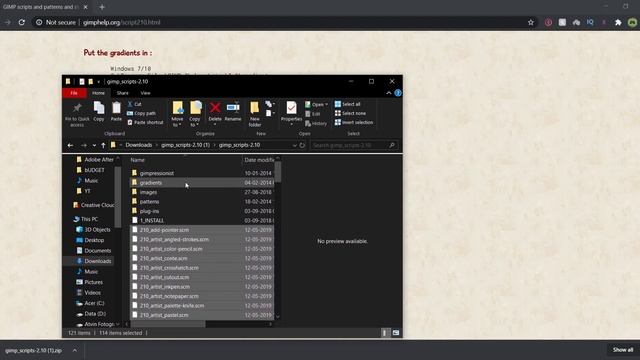Click the Edit command in Open group
This screenshot has height=360, width=640.
[x=313, y=114]
